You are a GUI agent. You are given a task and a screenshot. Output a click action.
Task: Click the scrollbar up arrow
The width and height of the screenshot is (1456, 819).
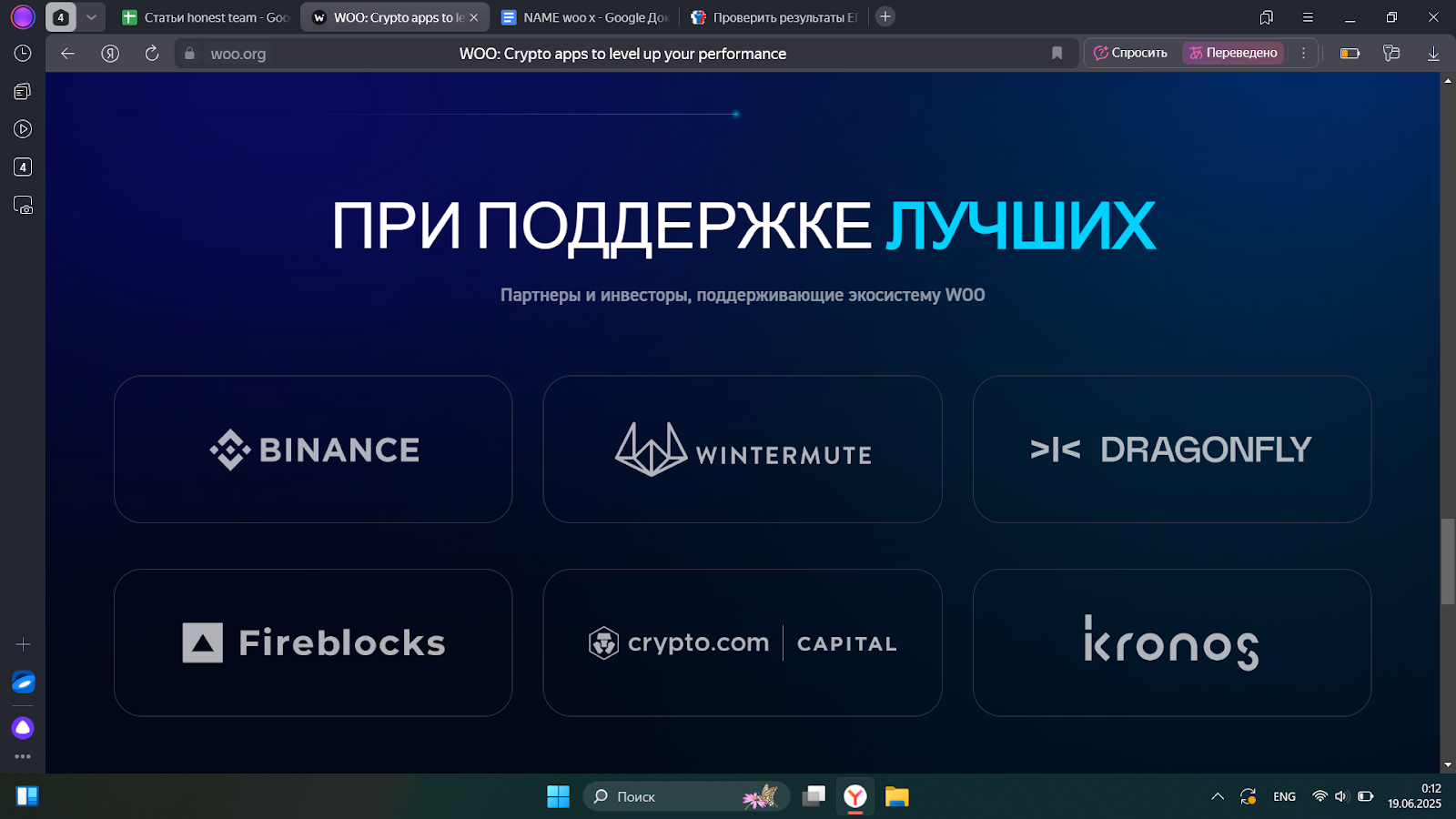tap(1448, 80)
